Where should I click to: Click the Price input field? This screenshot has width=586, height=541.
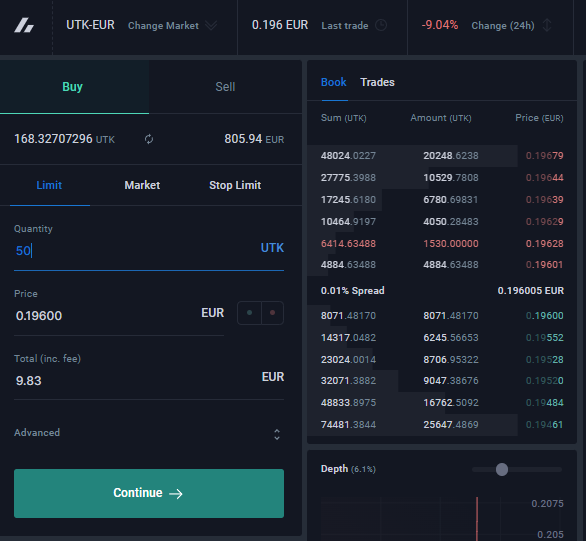[x=119, y=315]
